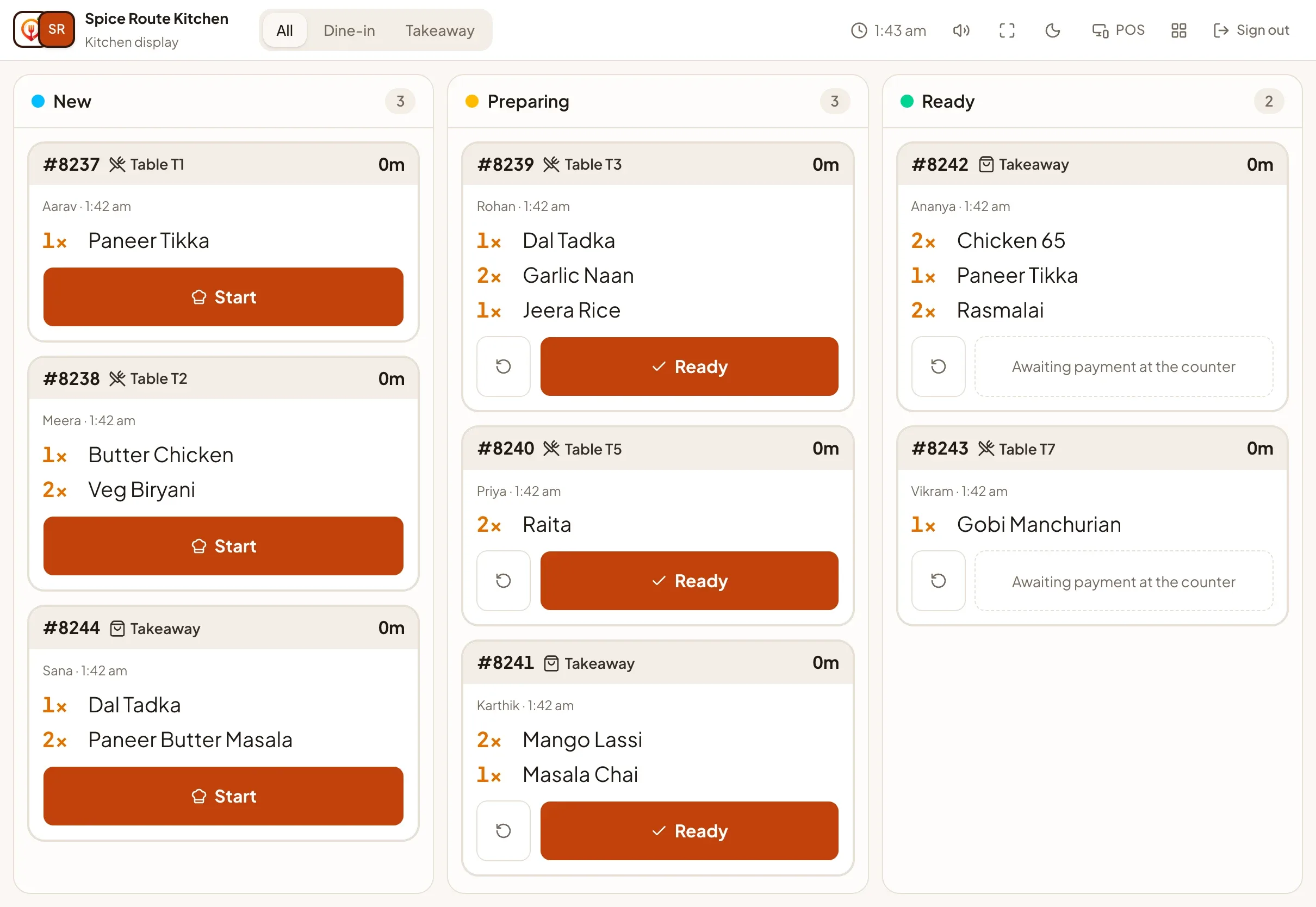
Task: Click the green Ready status dot
Action: 907,101
